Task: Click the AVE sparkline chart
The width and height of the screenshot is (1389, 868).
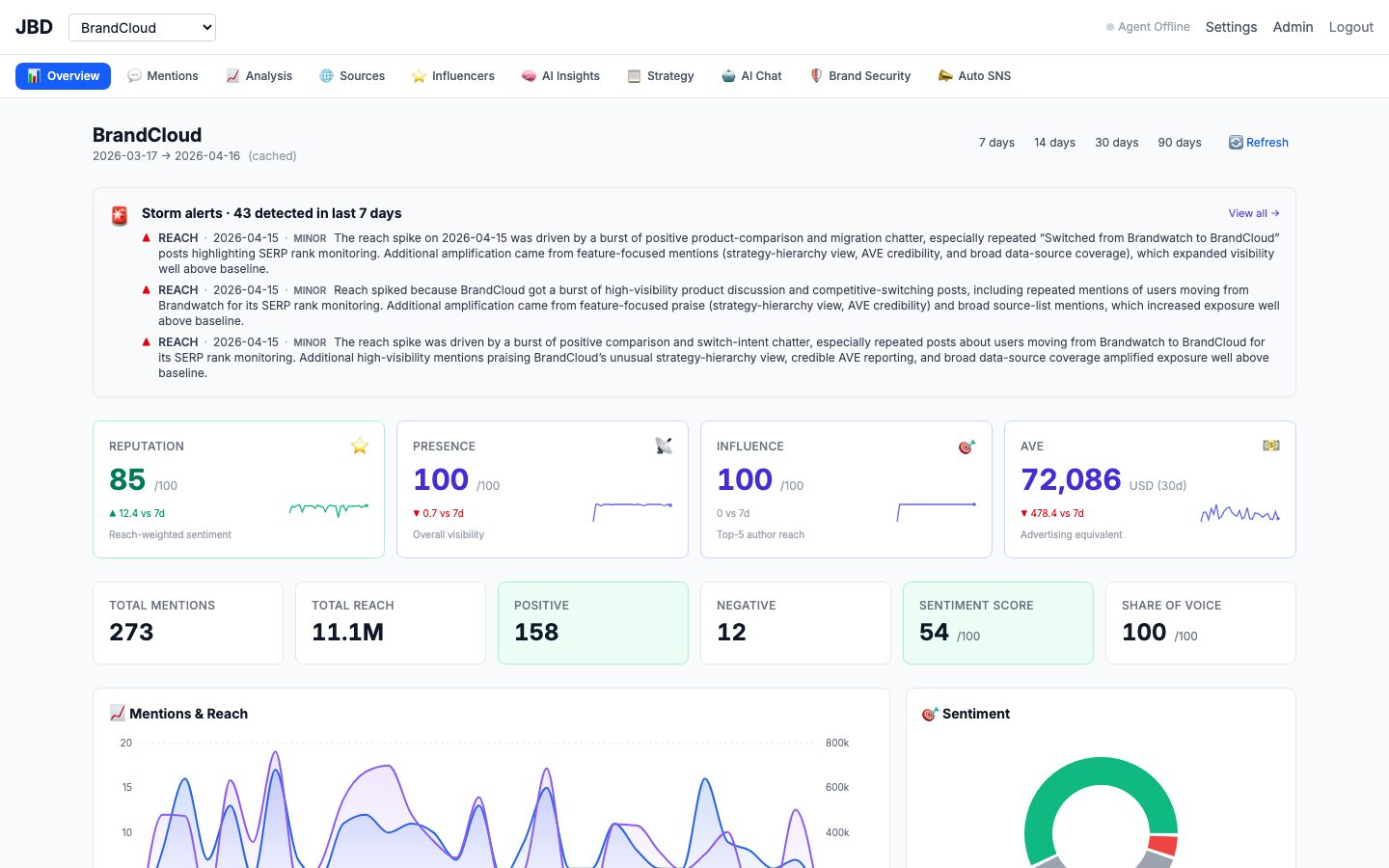Action: 1240,512
